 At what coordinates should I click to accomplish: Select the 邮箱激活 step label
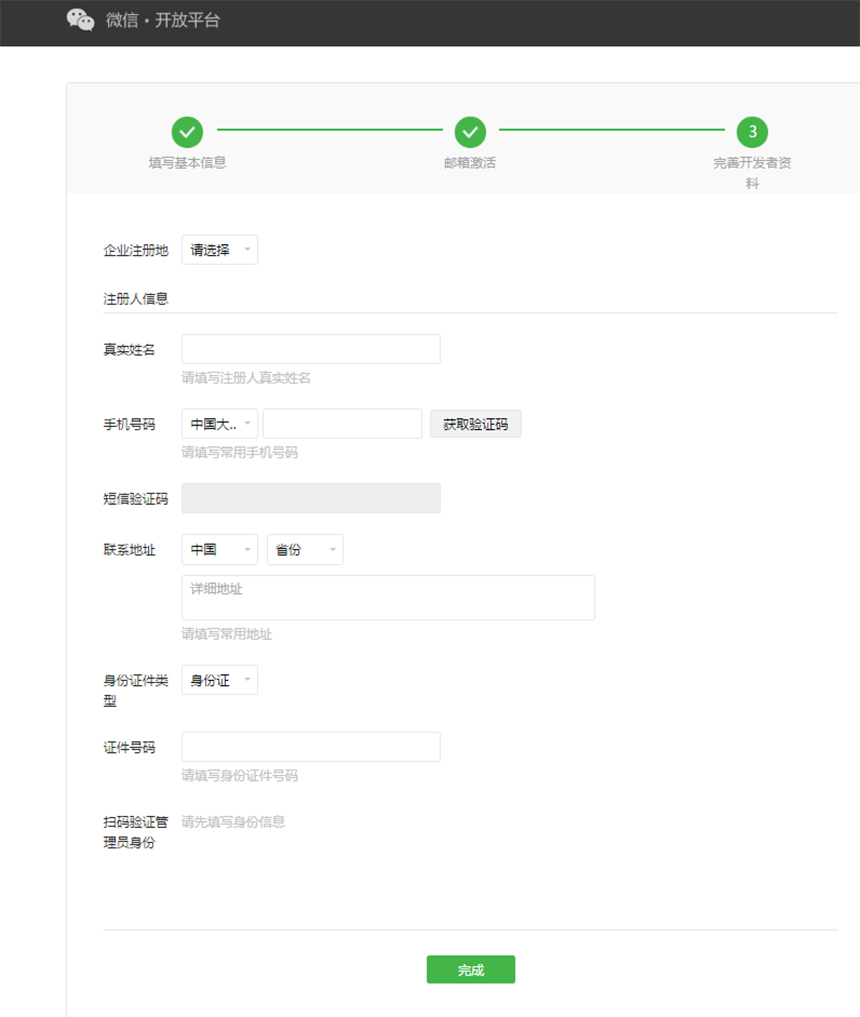[470, 162]
